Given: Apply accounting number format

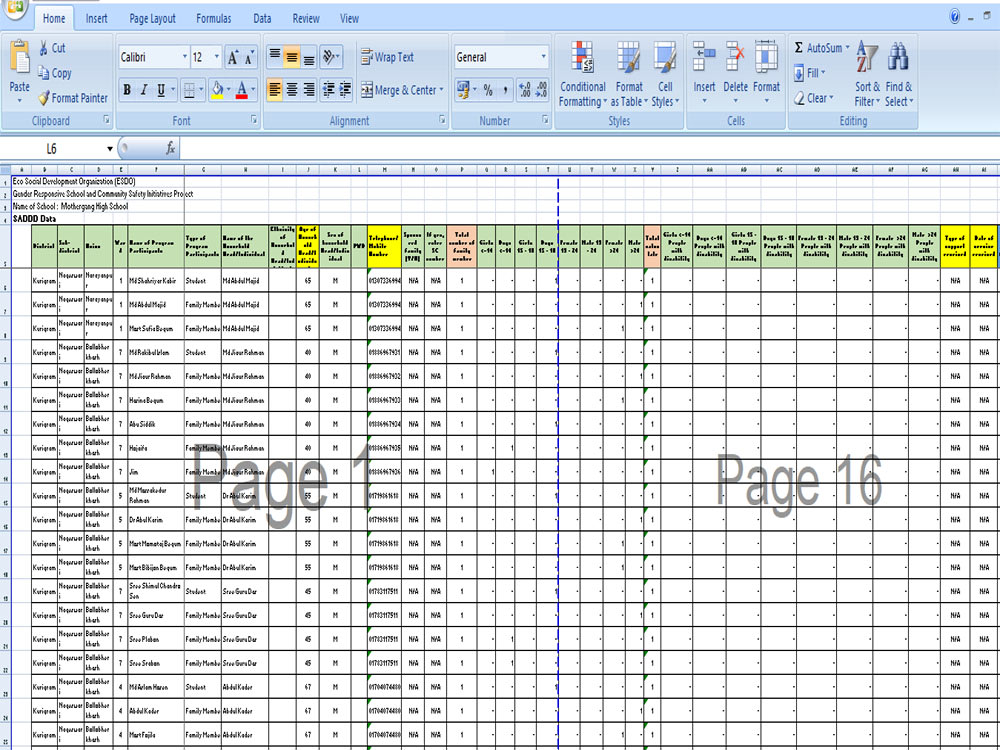Looking at the screenshot, I should [463, 90].
